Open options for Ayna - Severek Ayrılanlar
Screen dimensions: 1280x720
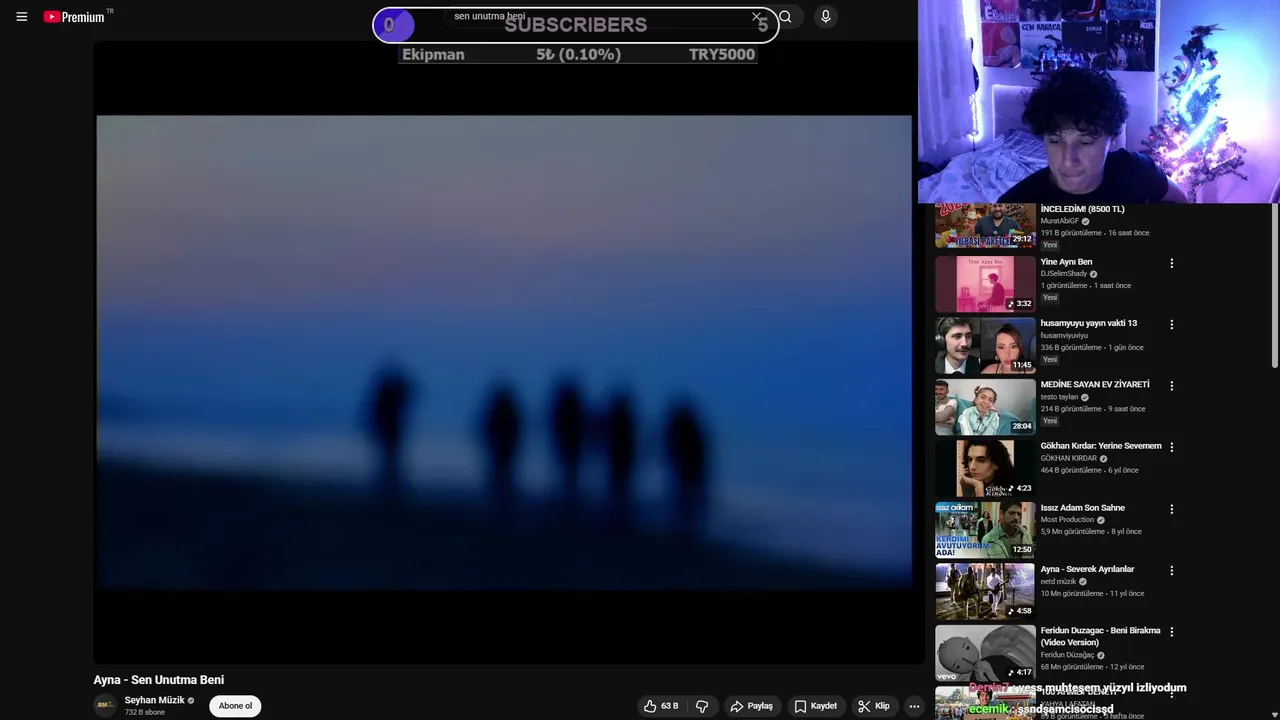1172,570
